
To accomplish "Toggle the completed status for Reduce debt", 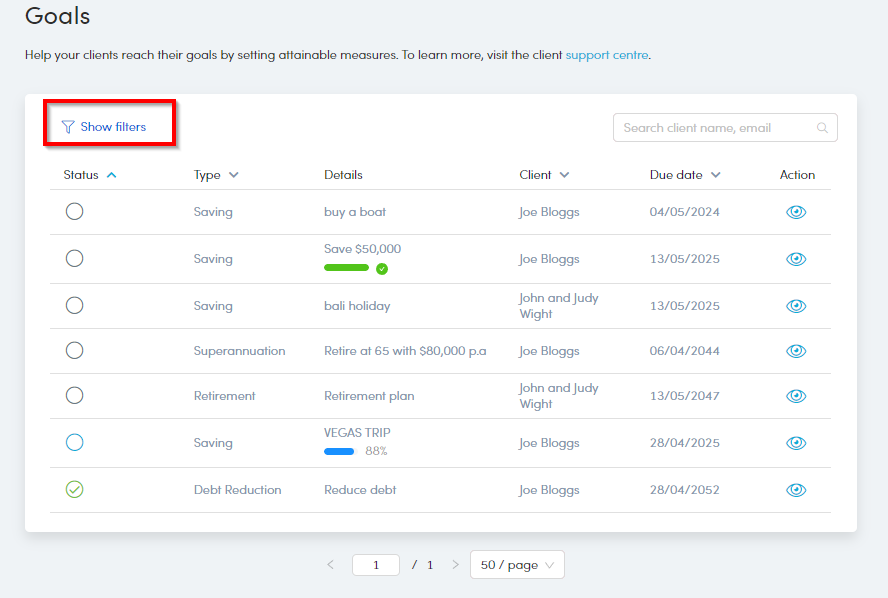I will 74,489.
